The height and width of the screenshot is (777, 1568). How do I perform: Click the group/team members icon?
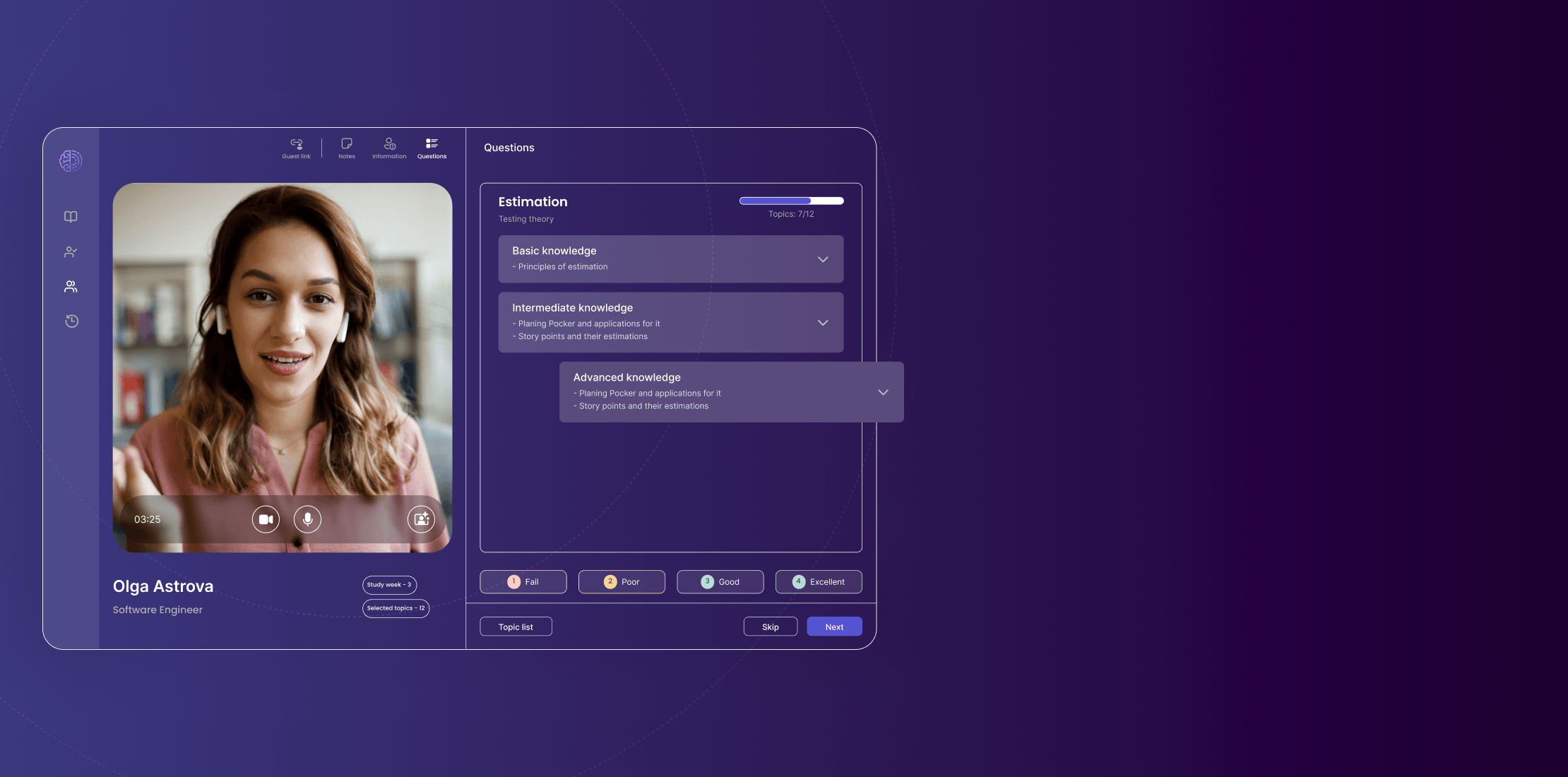(x=70, y=287)
